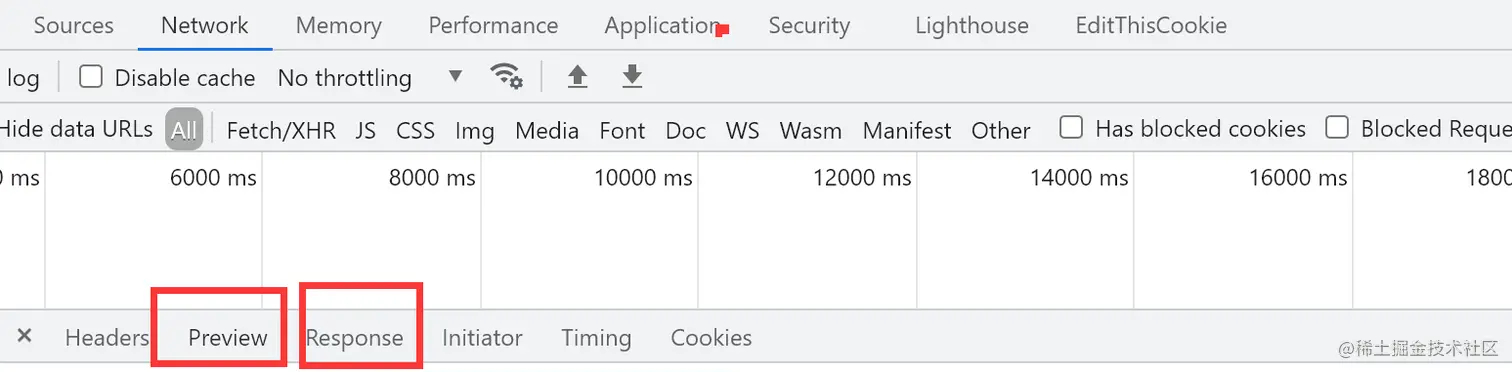Select the All filter button
Screen dimensions: 1512x372
click(x=184, y=129)
